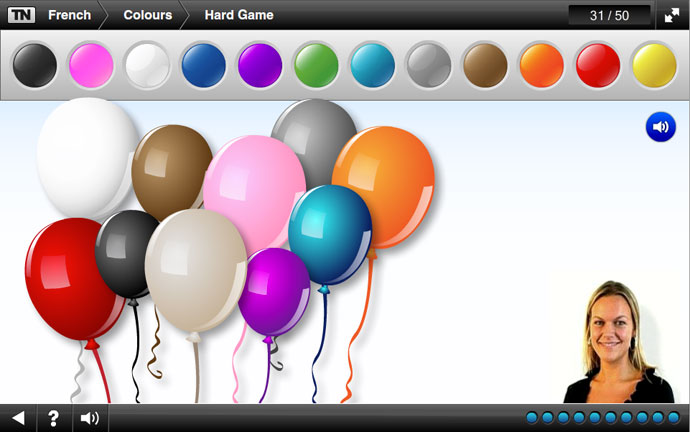Image resolution: width=690 pixels, height=432 pixels.
Task: Open help with the question mark icon
Action: [54, 418]
